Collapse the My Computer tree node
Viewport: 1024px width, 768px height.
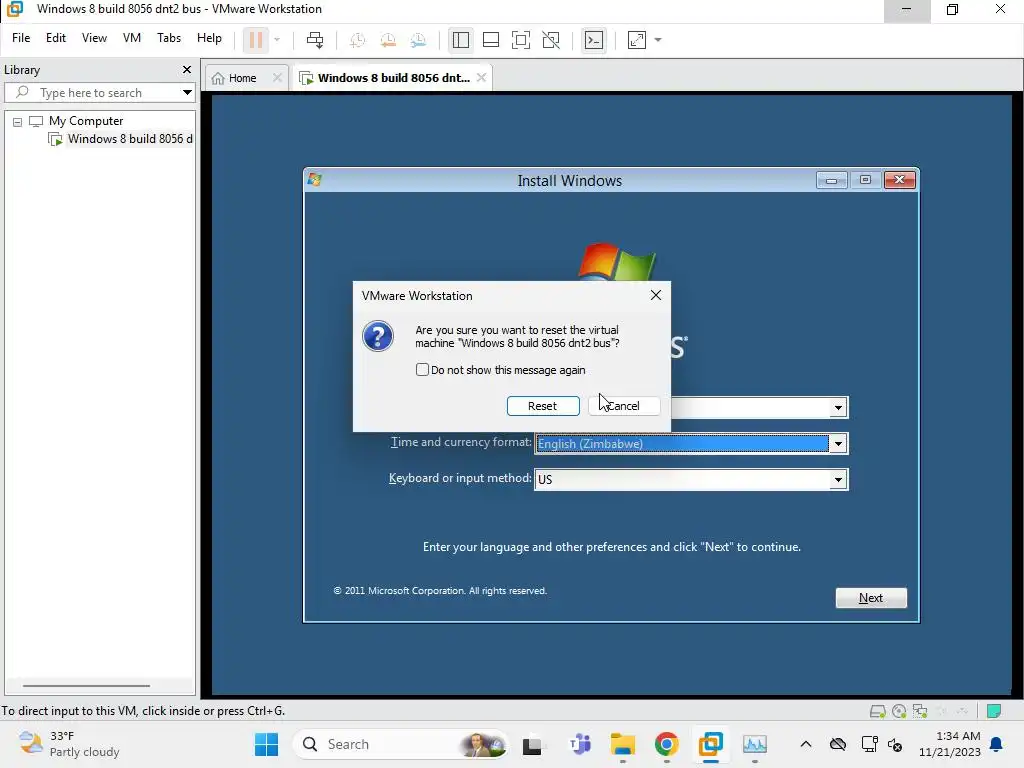pyautogui.click(x=18, y=121)
